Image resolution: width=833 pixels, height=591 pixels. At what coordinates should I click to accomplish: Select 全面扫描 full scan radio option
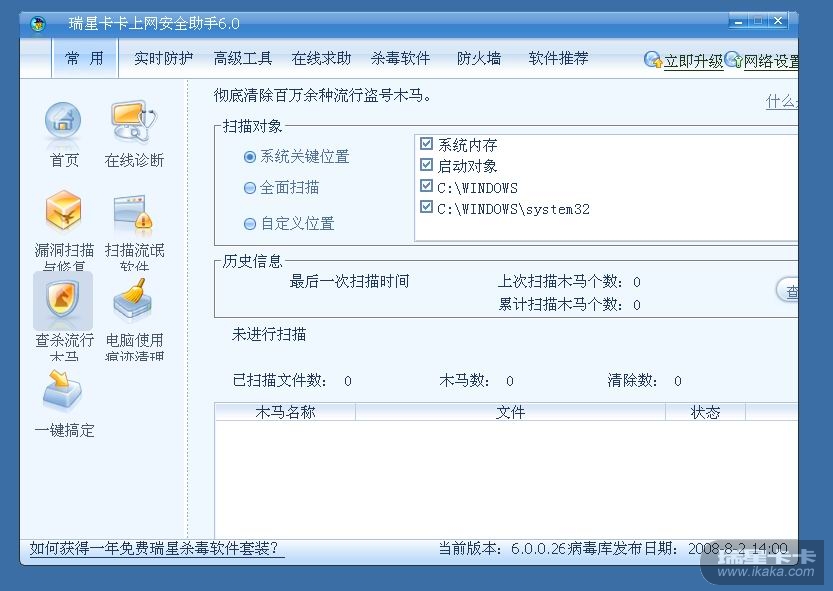tap(249, 188)
